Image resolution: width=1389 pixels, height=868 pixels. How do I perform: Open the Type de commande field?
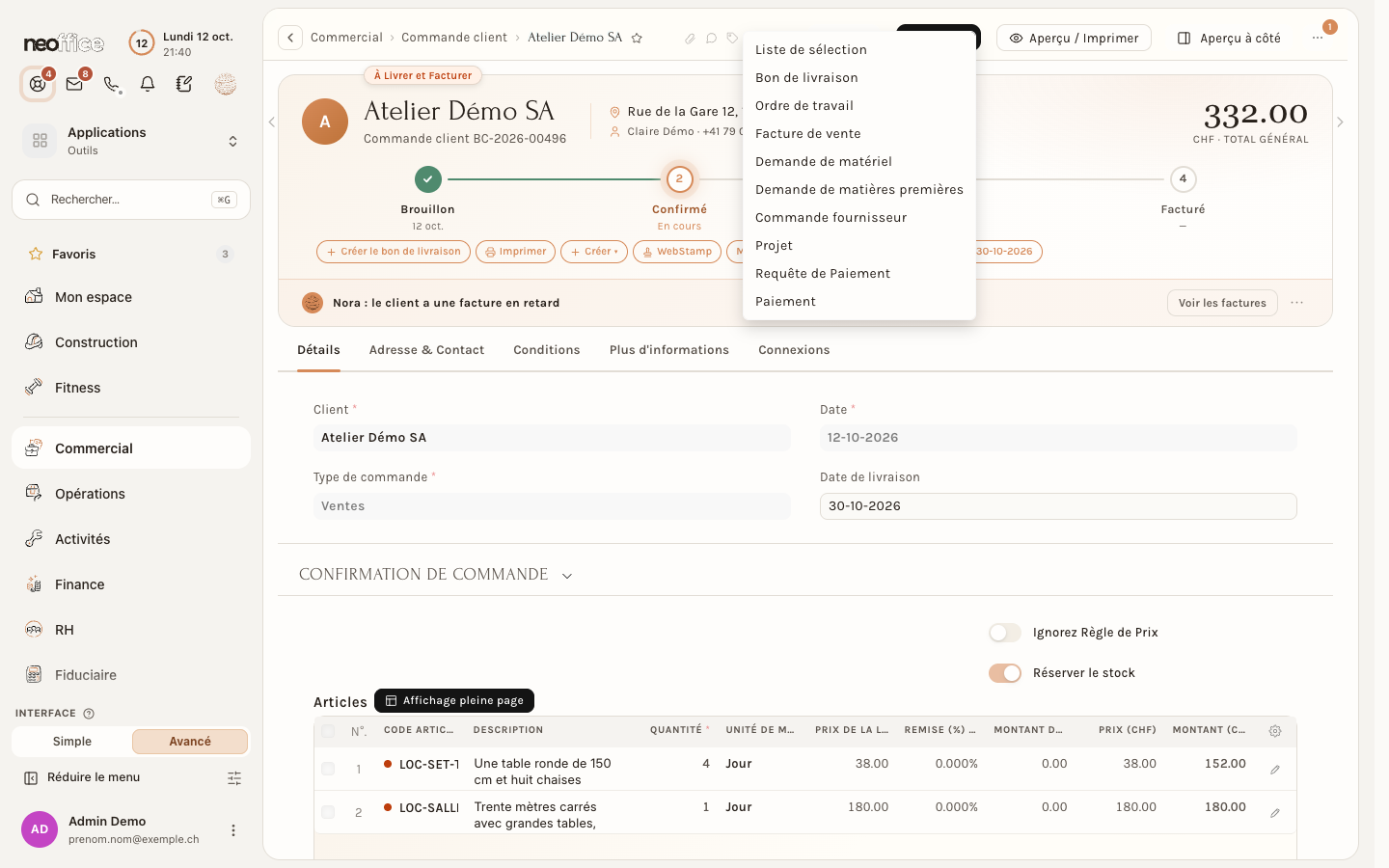click(x=552, y=506)
